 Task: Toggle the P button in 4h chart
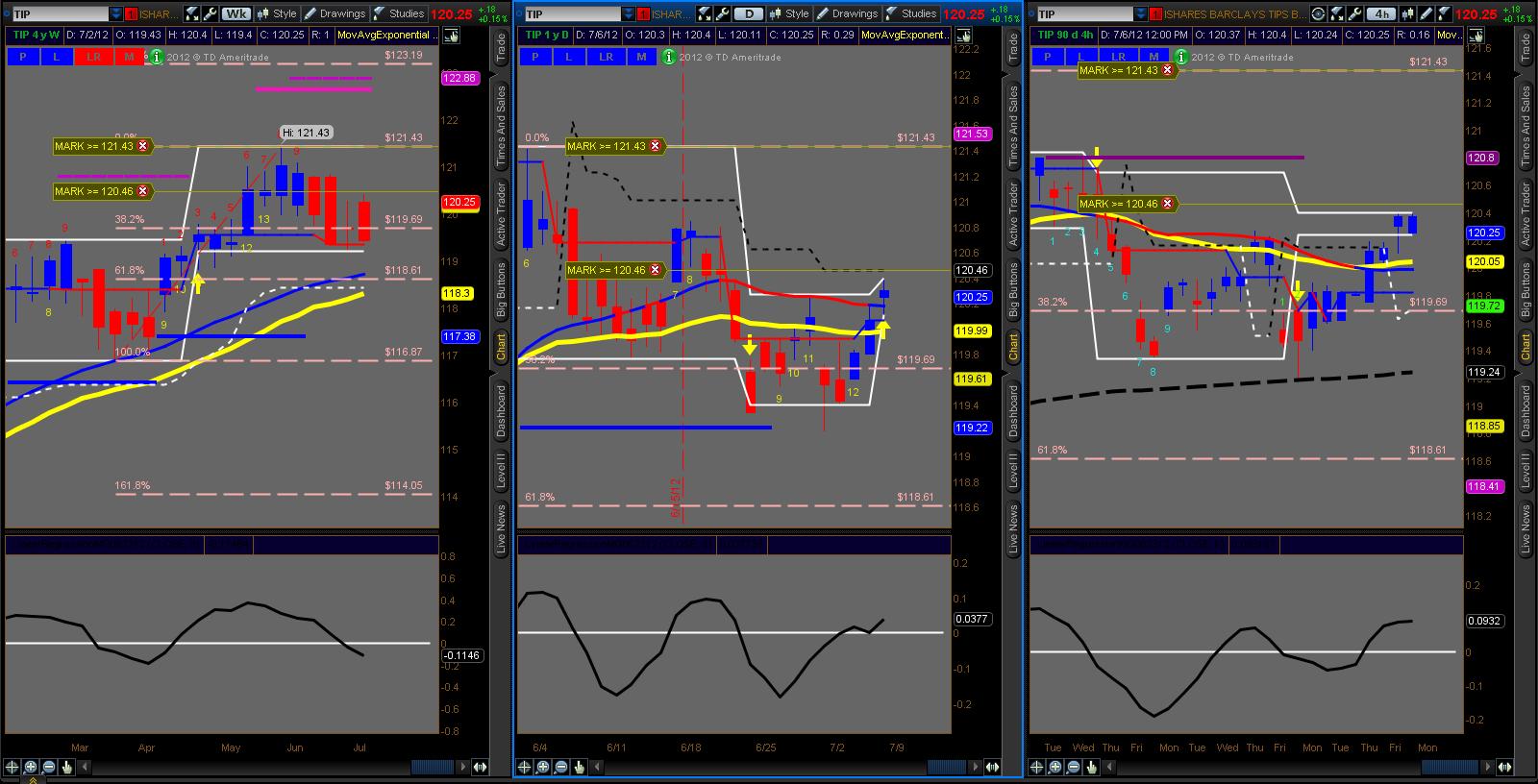pyautogui.click(x=1048, y=57)
